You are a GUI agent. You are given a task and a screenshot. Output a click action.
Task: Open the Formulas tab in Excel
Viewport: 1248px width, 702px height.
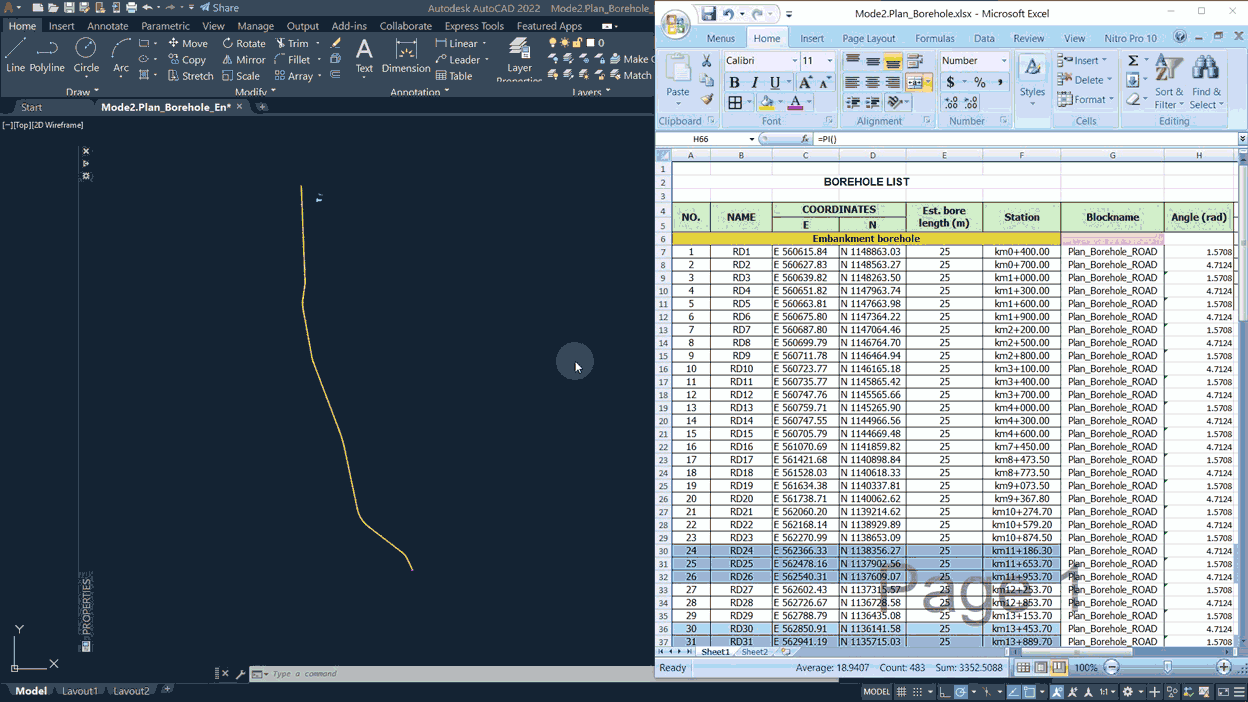point(934,38)
